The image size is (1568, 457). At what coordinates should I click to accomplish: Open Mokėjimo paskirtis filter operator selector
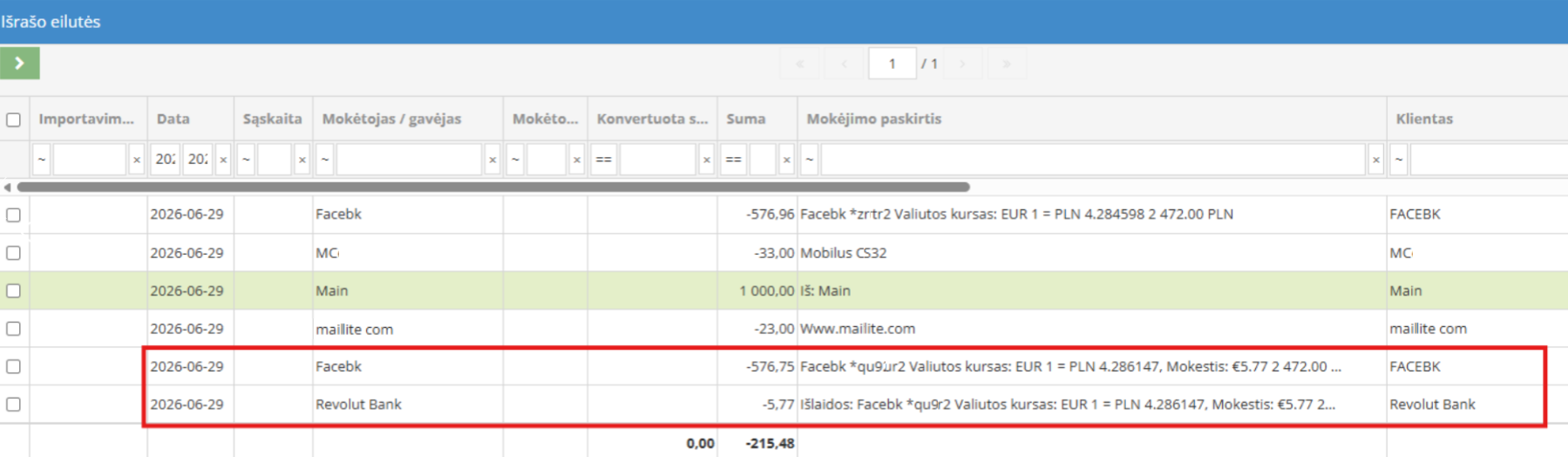810,160
